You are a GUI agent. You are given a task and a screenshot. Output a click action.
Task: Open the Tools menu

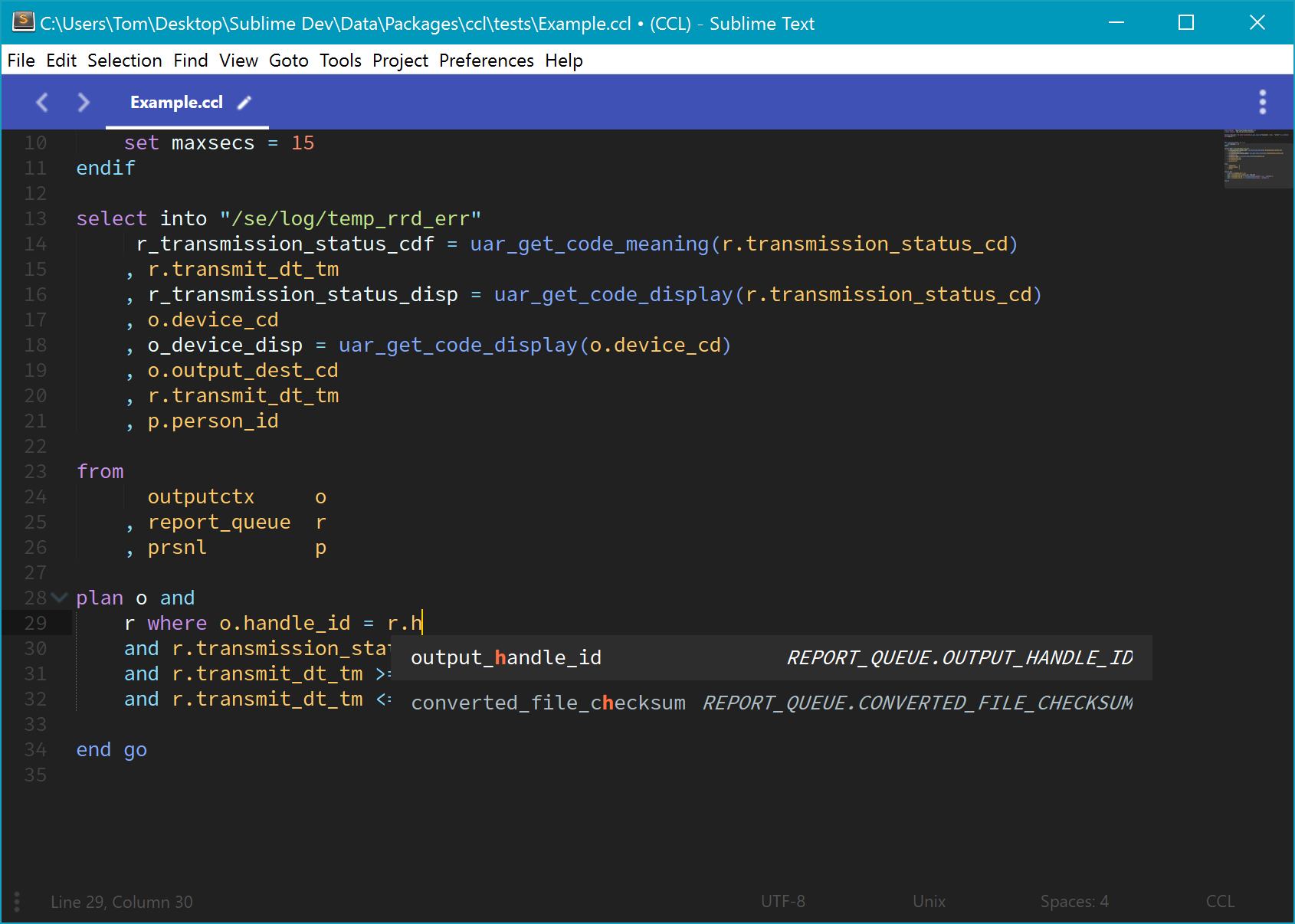click(341, 61)
